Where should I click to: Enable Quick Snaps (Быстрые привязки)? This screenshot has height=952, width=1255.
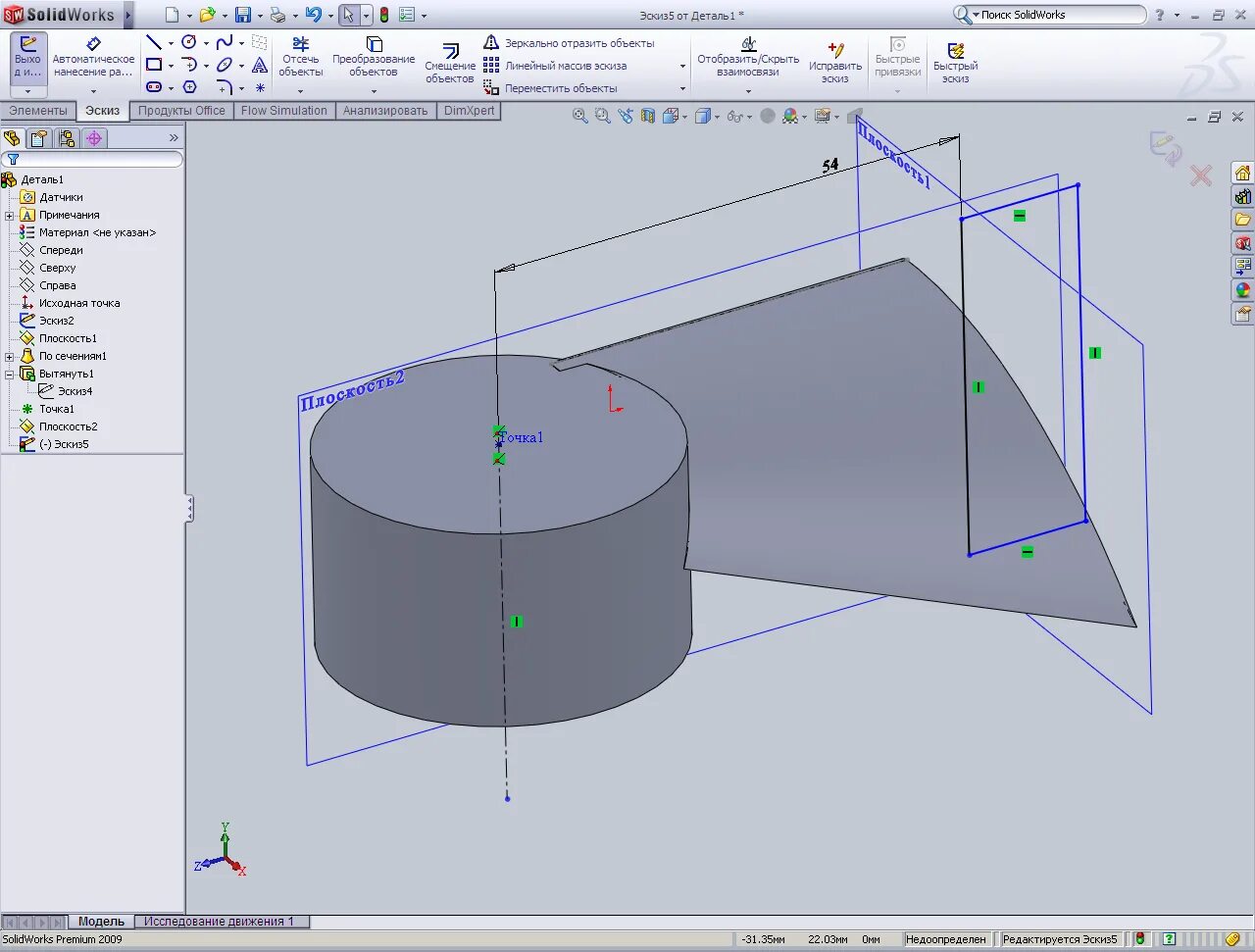(897, 59)
